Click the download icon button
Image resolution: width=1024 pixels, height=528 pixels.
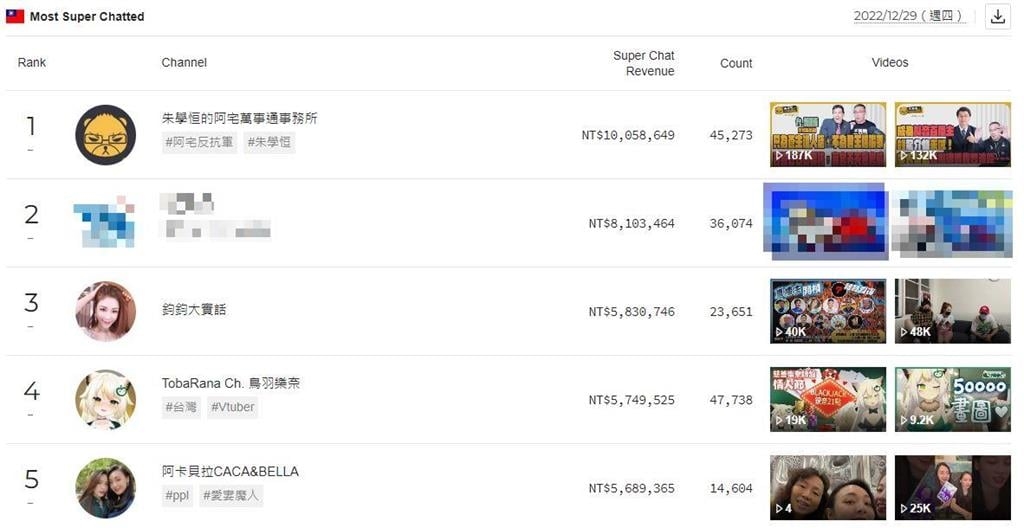coord(997,16)
